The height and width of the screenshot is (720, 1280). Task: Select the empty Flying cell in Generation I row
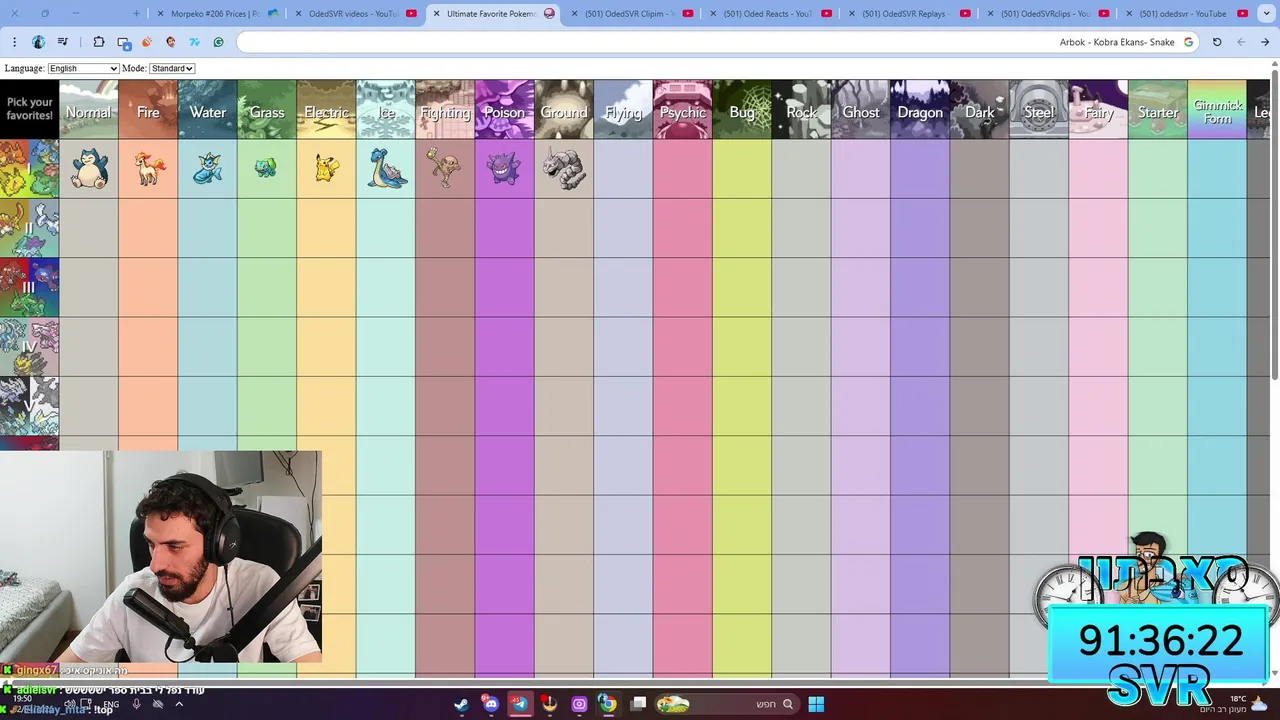click(623, 169)
